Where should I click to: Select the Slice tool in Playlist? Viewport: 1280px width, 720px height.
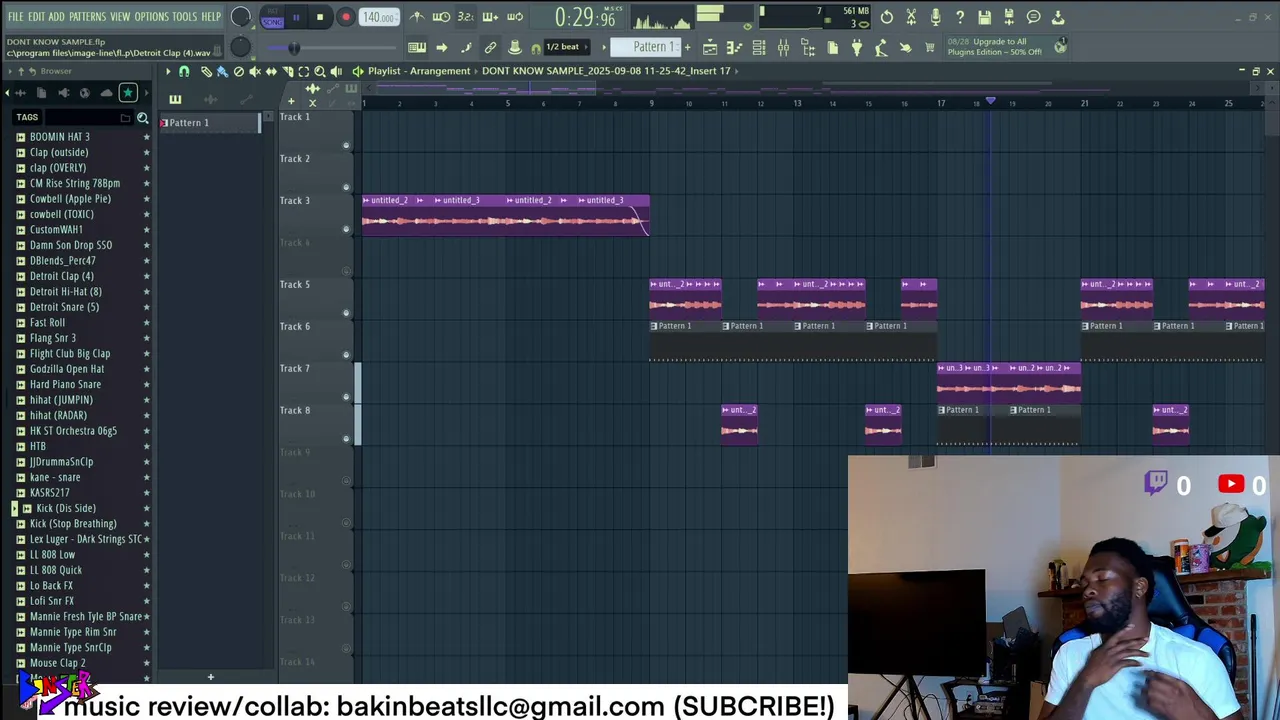point(287,71)
